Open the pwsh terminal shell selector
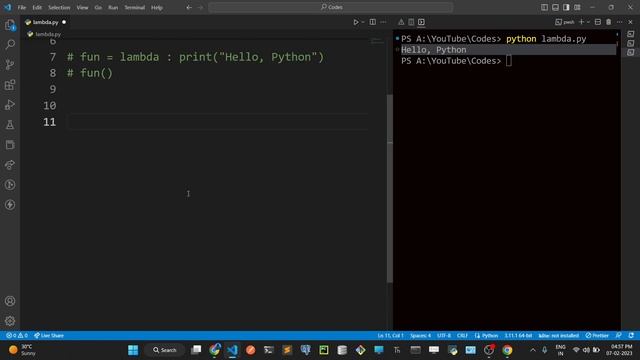Screen dimensions: 640x360 point(565,22)
